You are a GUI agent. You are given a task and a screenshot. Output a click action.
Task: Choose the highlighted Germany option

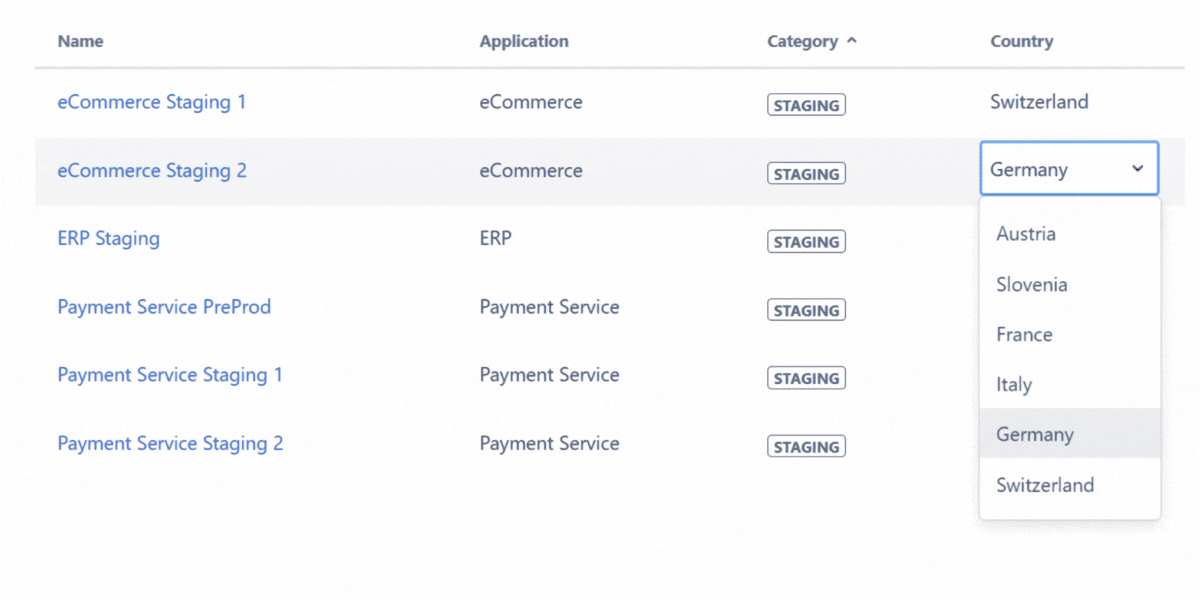(1035, 434)
